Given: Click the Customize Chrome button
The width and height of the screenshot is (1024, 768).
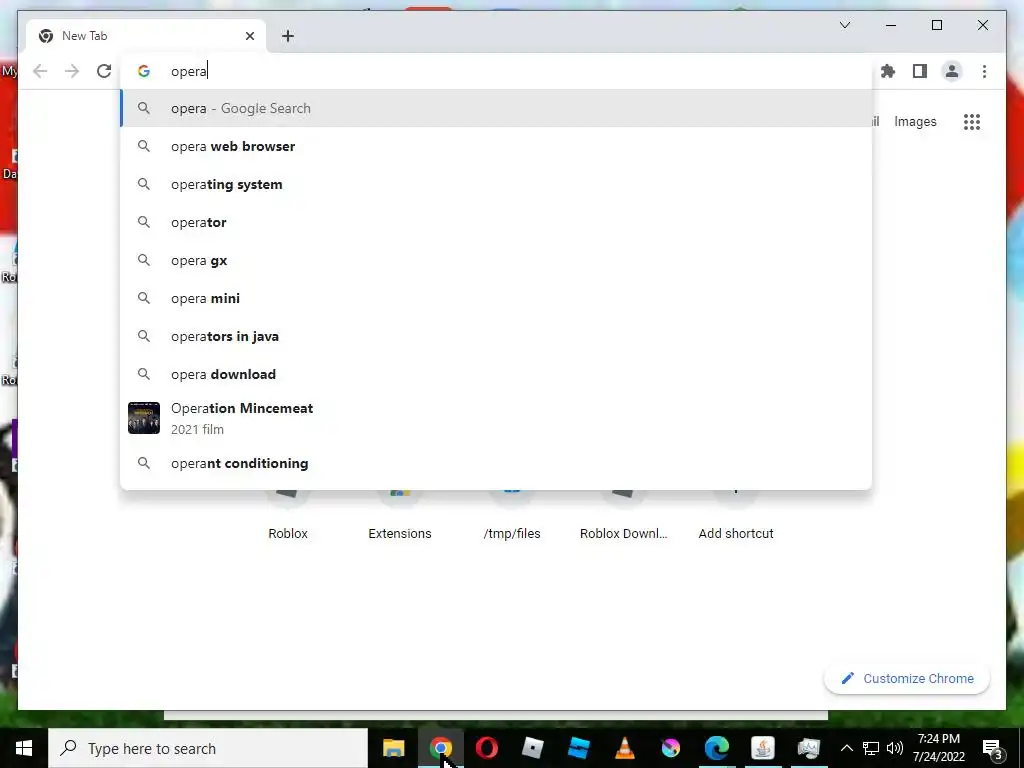Looking at the screenshot, I should [x=907, y=679].
